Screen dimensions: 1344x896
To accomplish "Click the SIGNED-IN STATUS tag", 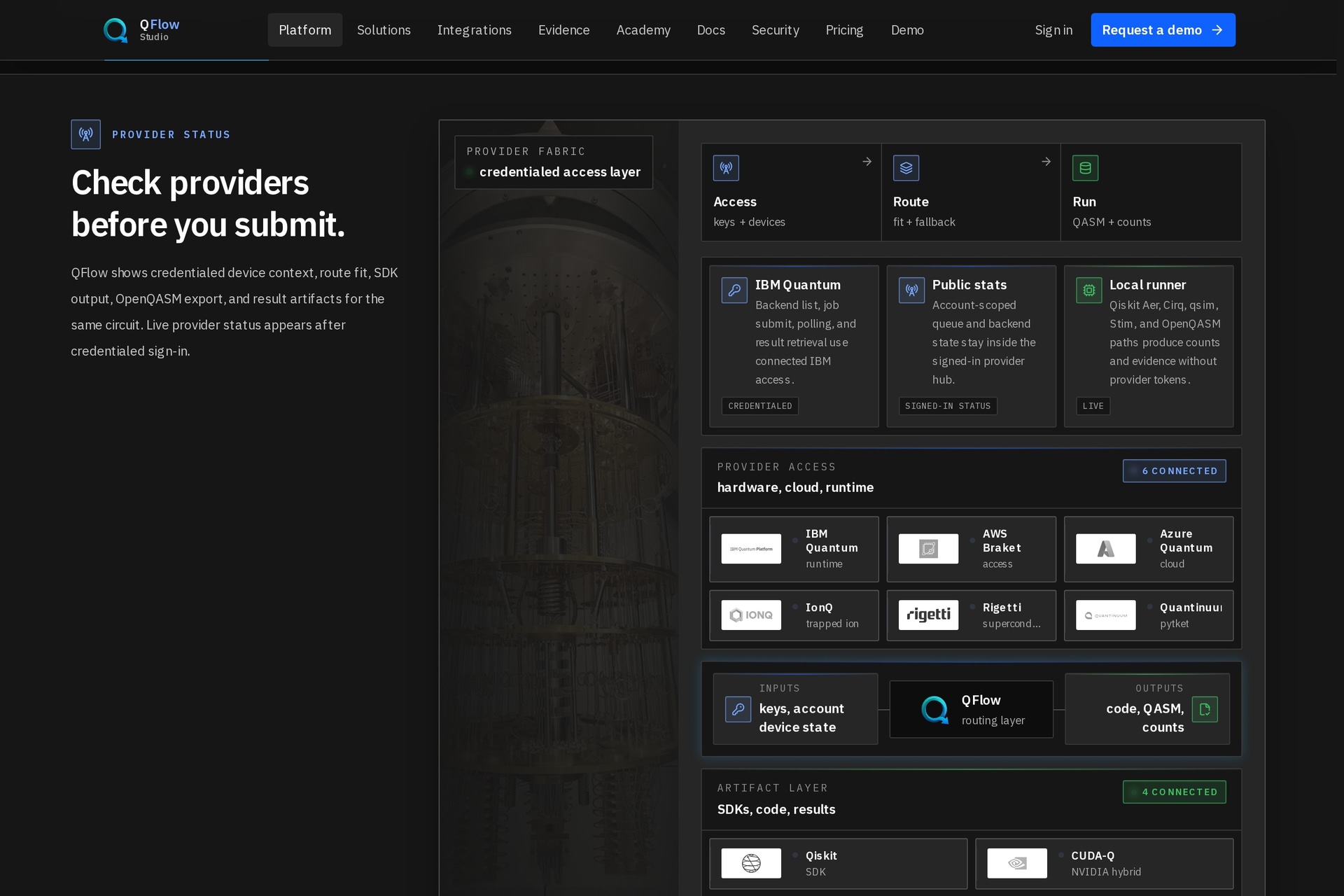I will click(x=947, y=406).
